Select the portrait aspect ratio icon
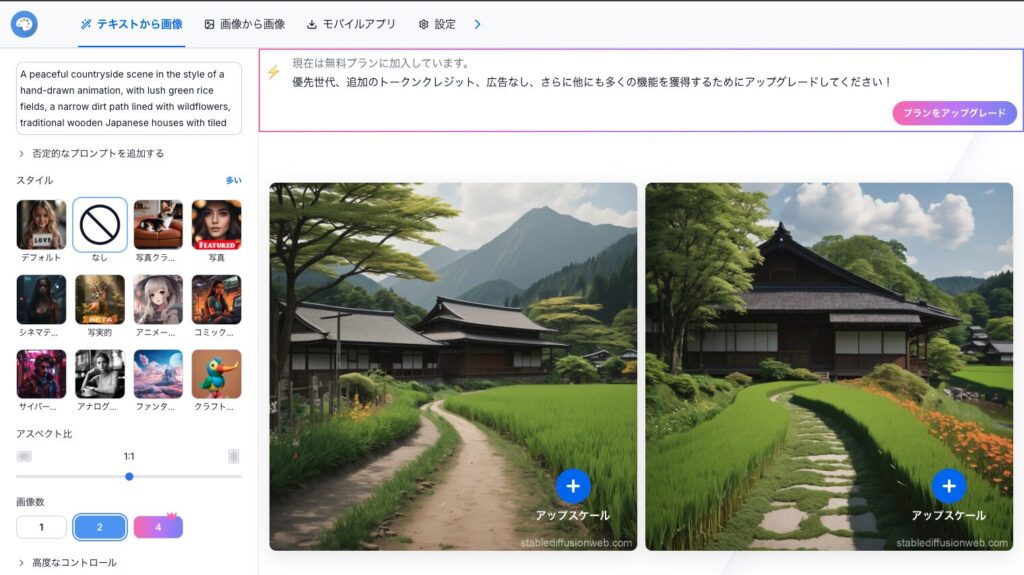 234,456
